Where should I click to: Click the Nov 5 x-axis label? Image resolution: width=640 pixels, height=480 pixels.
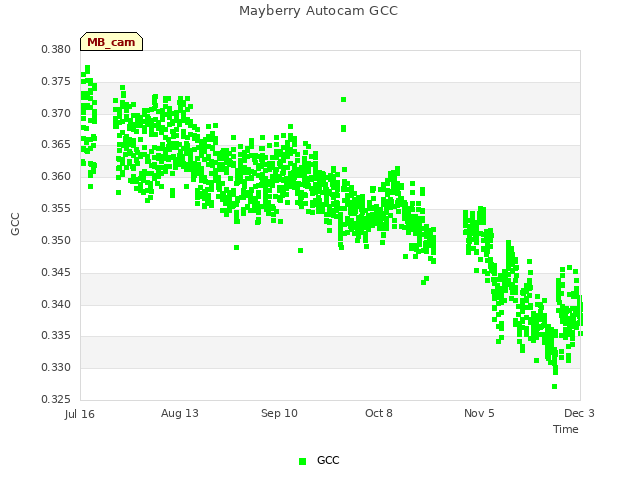[479, 413]
